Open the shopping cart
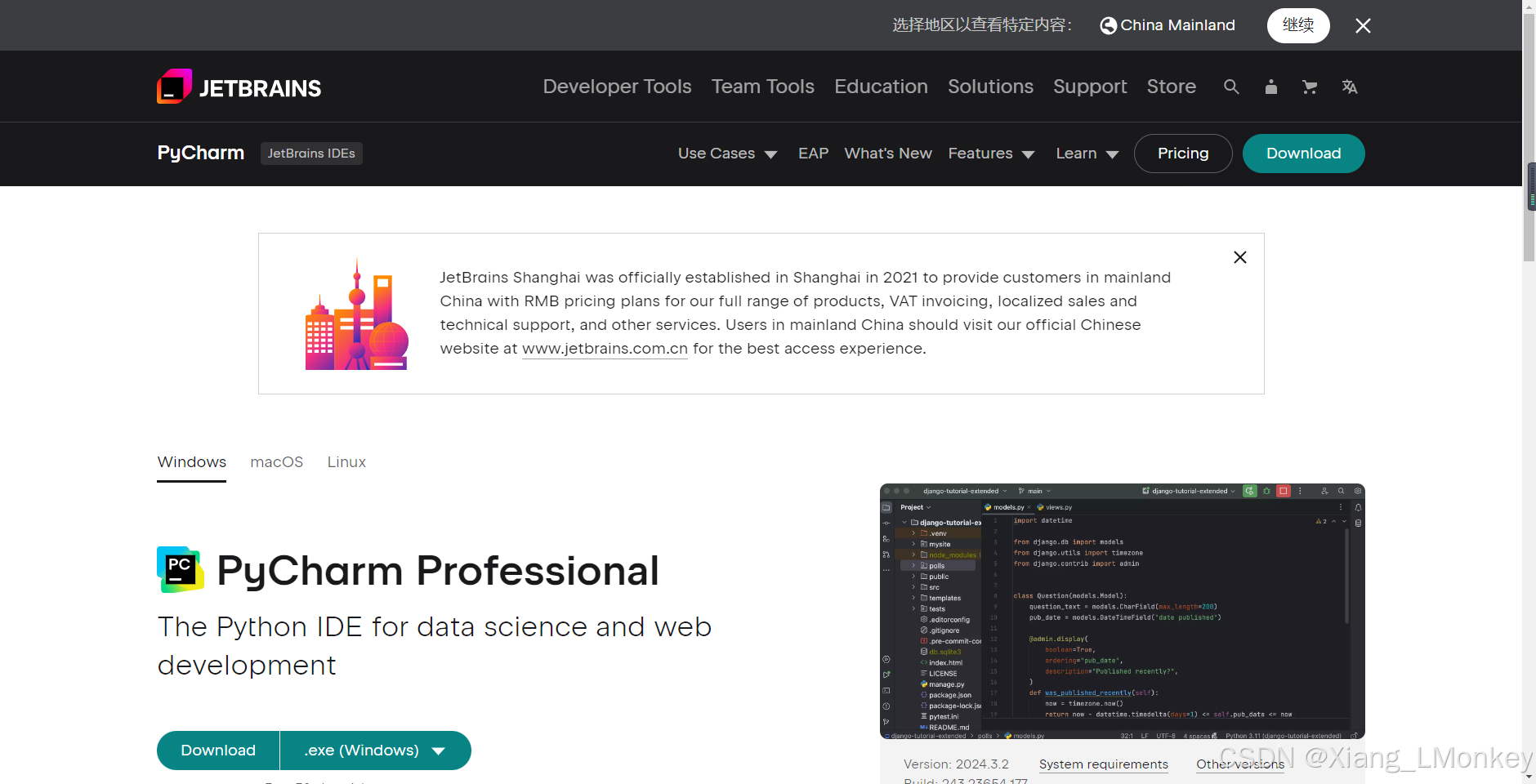 1310,87
